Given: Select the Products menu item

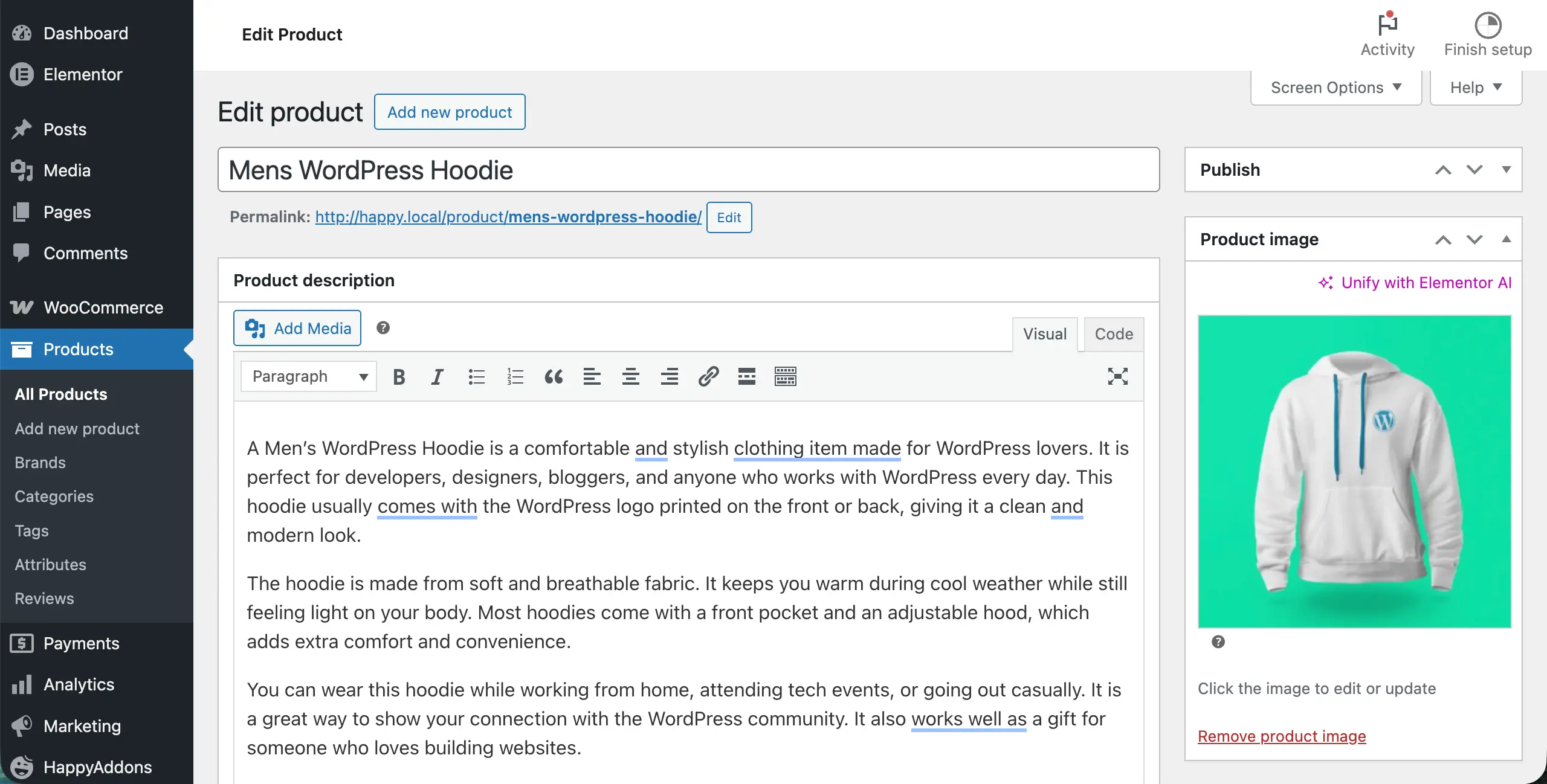Looking at the screenshot, I should (97, 349).
